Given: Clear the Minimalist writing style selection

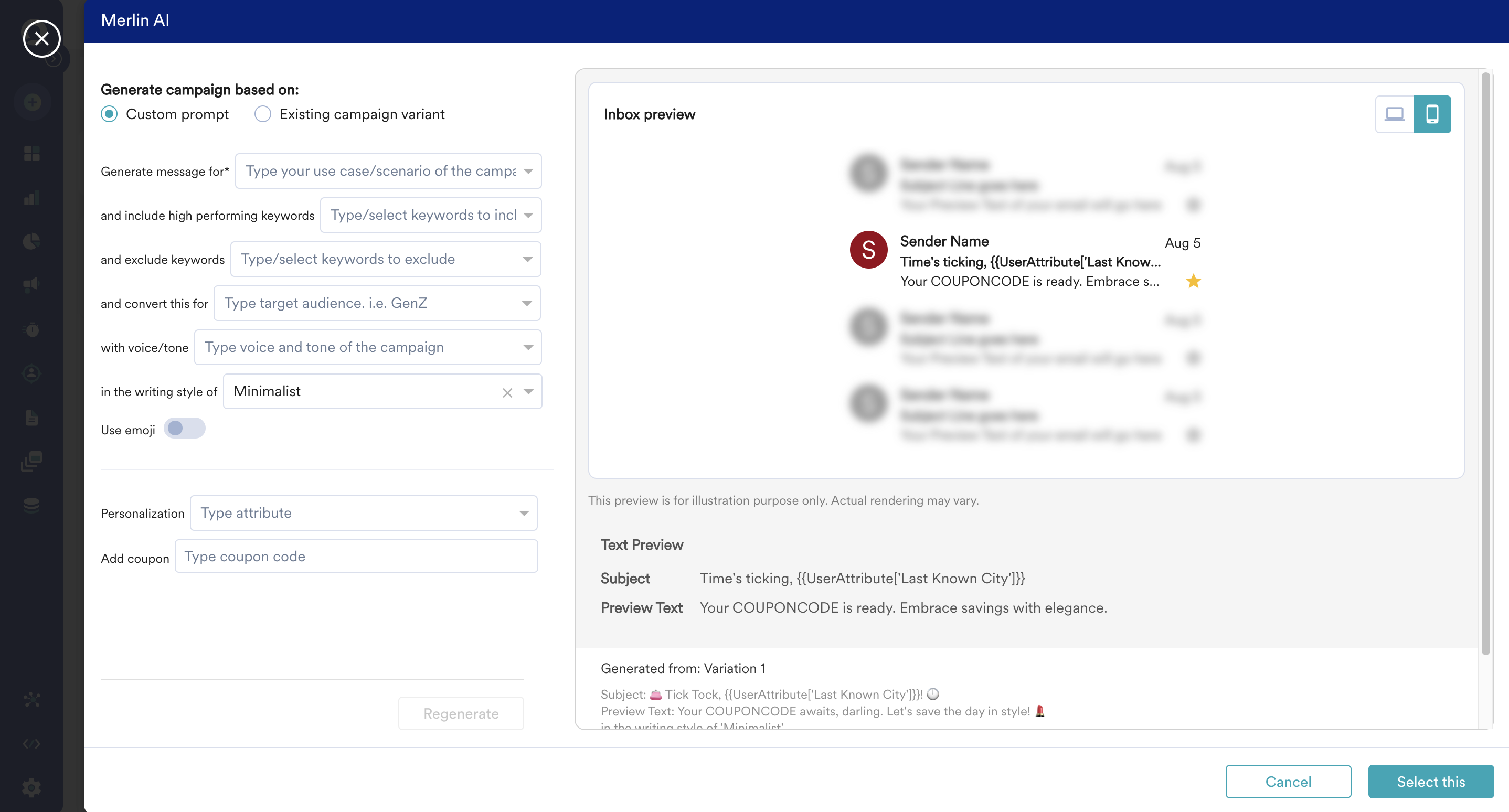Looking at the screenshot, I should click(507, 392).
